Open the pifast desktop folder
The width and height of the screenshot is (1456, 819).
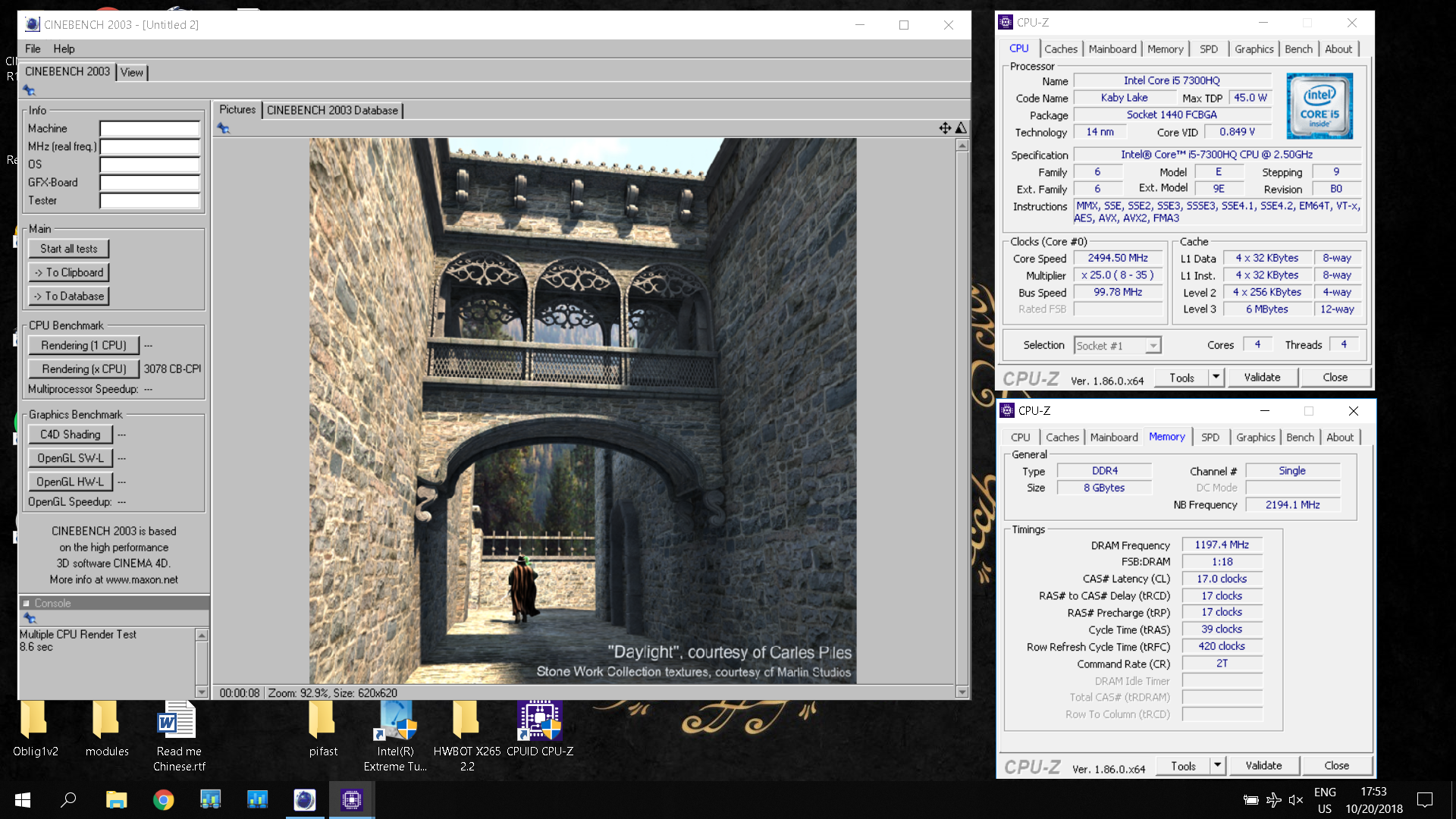323,728
